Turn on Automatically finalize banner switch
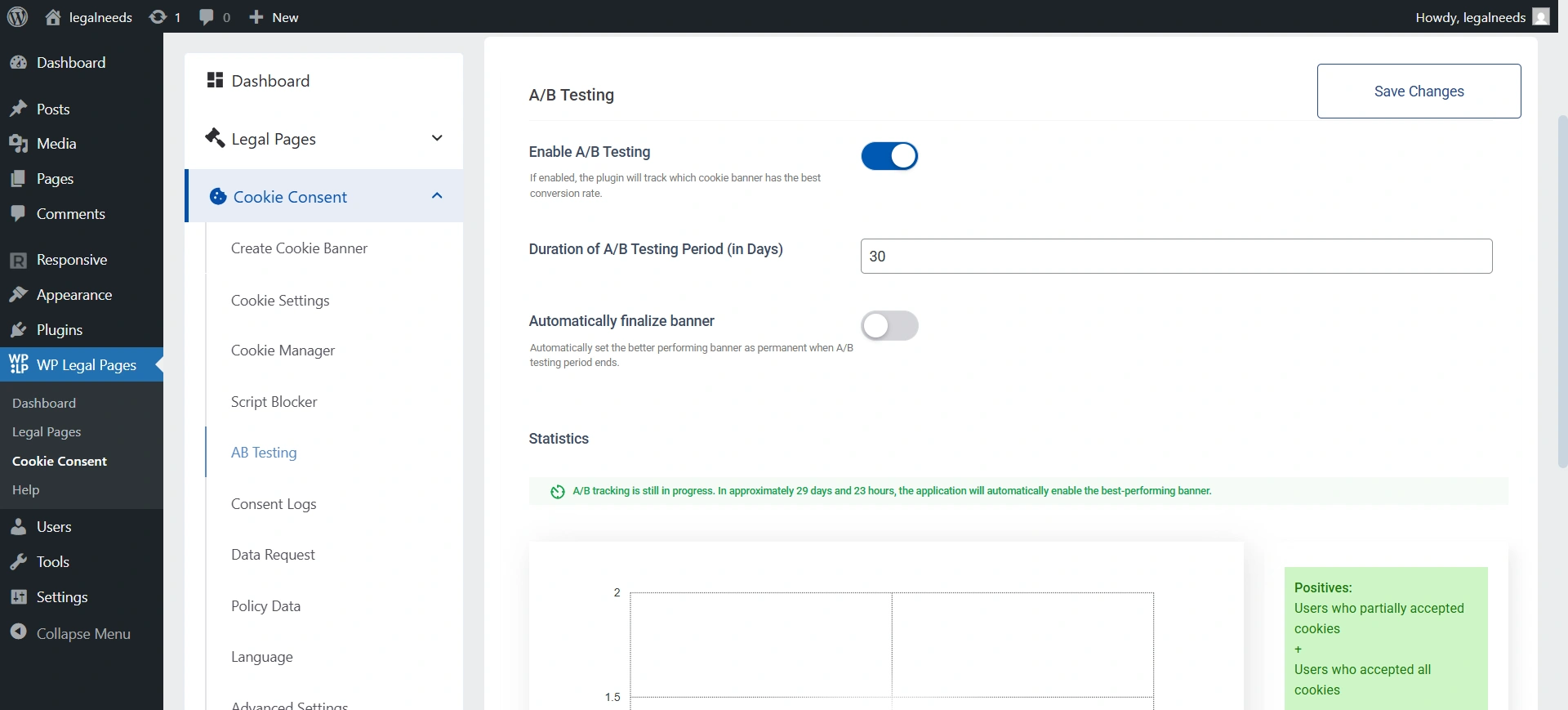 (x=889, y=326)
